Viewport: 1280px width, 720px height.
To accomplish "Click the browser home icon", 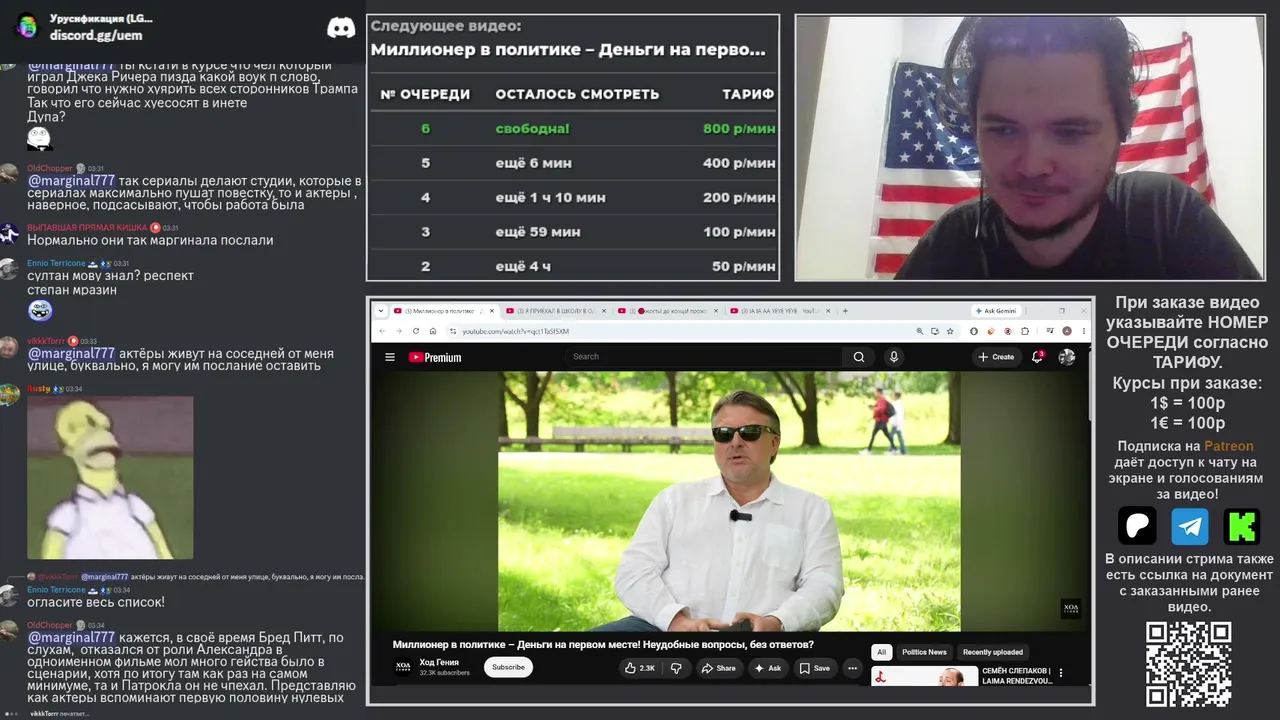I will 432,331.
